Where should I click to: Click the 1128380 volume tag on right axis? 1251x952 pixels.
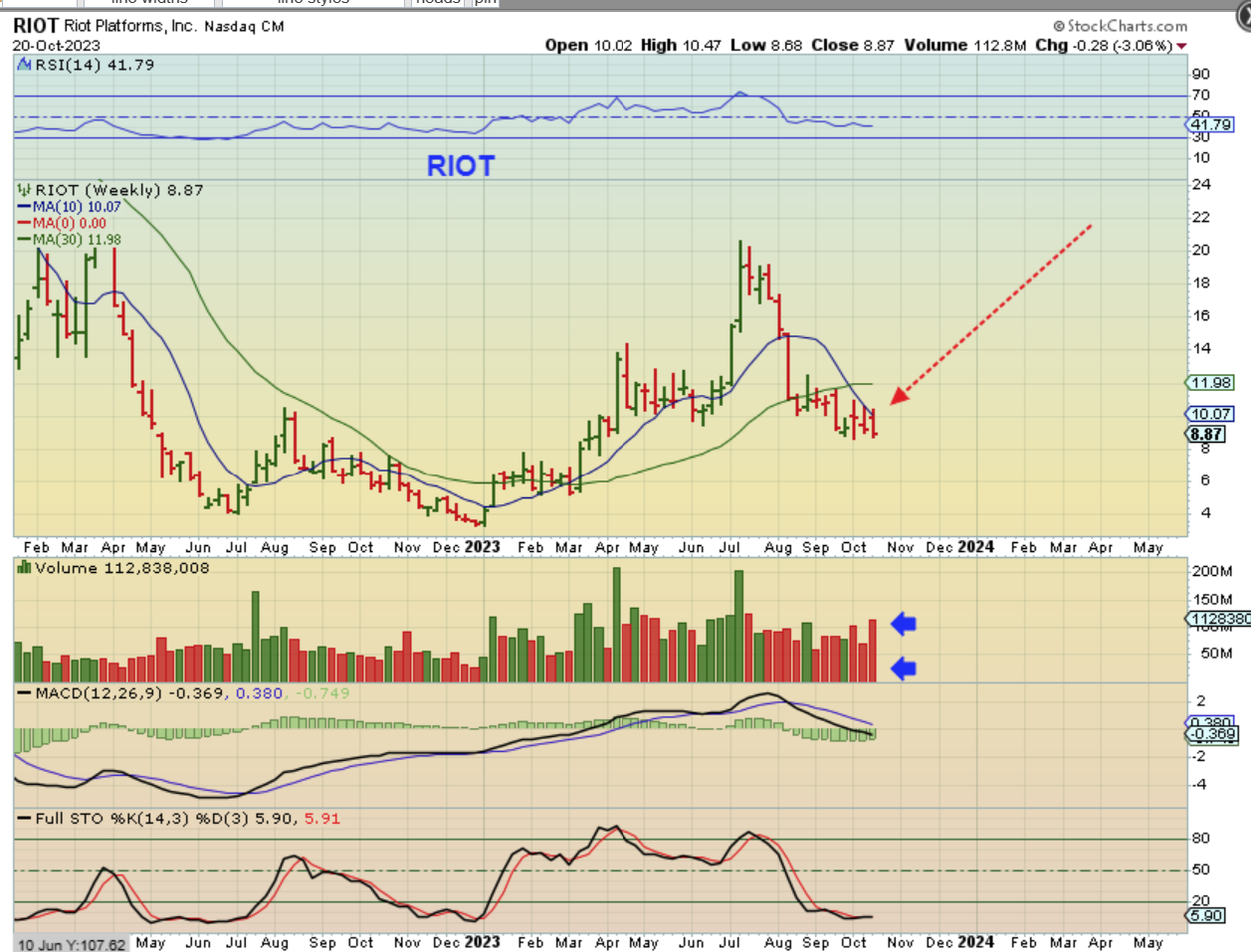tap(1219, 619)
